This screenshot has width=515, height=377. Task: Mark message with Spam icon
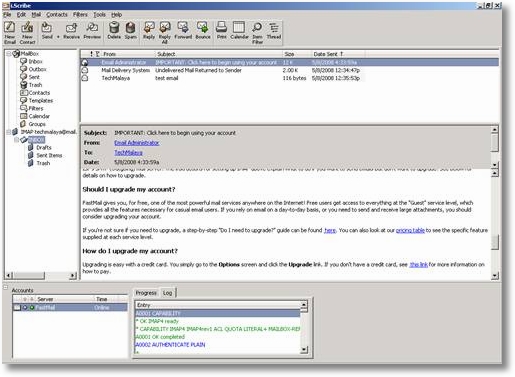(x=130, y=31)
